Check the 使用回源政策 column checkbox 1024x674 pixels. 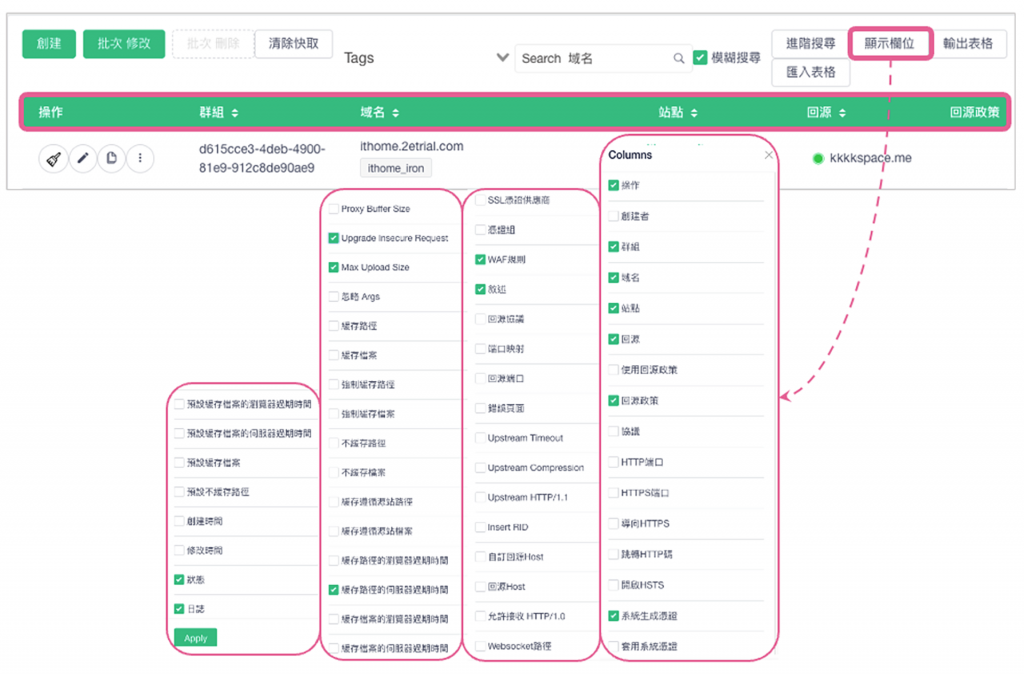pyautogui.click(x=613, y=370)
